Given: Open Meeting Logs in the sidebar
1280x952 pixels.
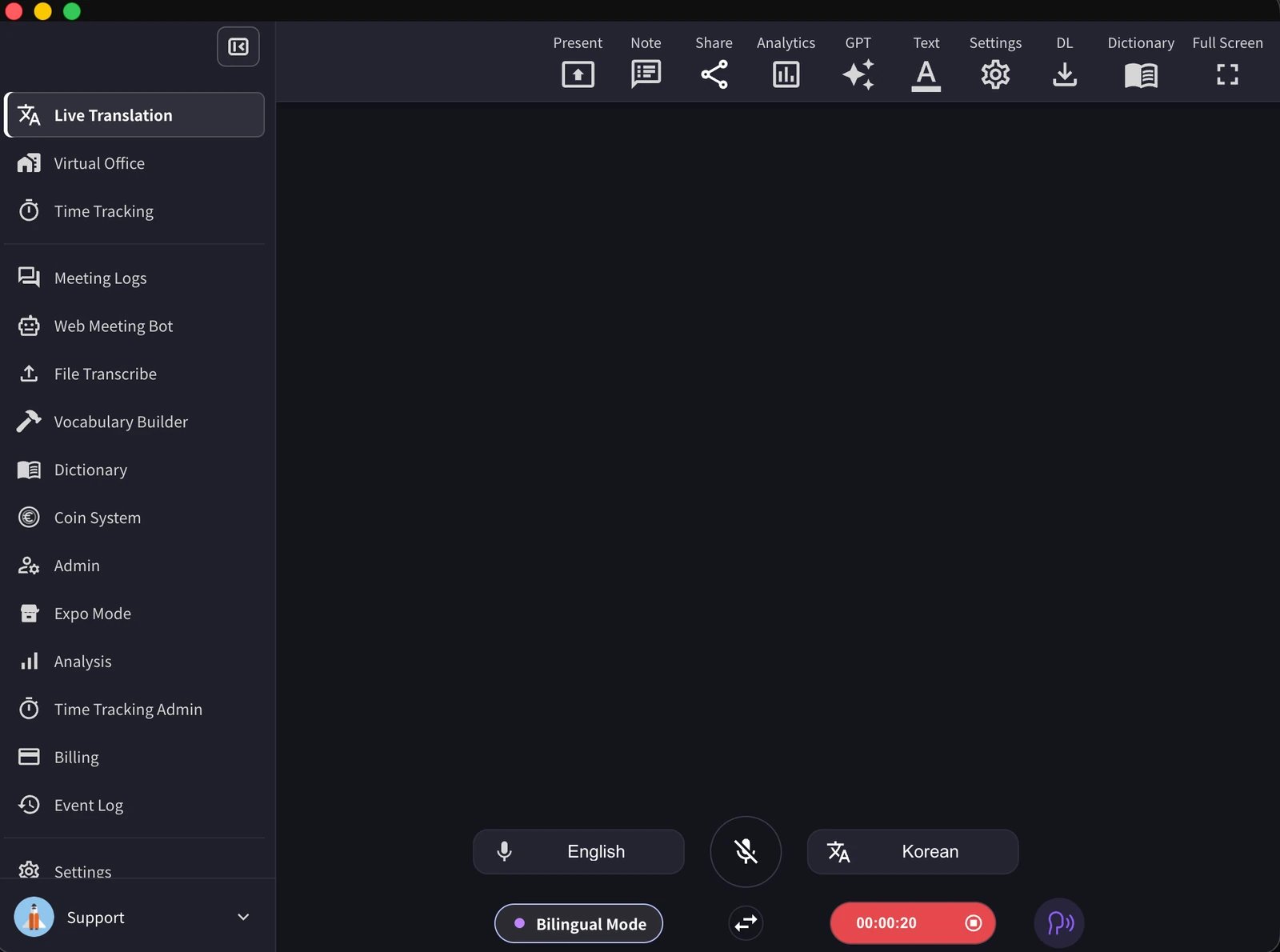Looking at the screenshot, I should (x=134, y=278).
